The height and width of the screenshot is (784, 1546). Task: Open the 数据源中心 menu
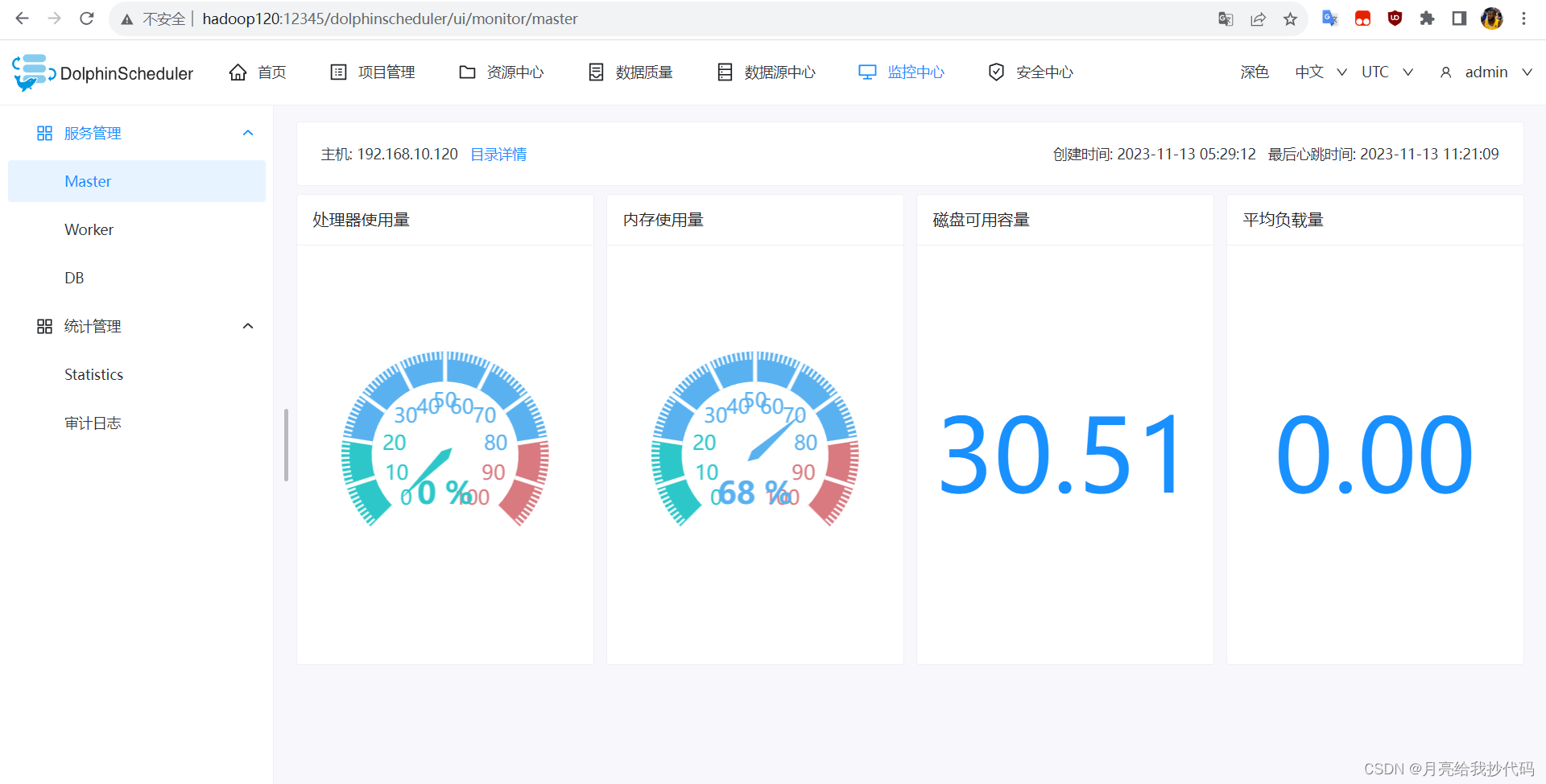click(767, 72)
